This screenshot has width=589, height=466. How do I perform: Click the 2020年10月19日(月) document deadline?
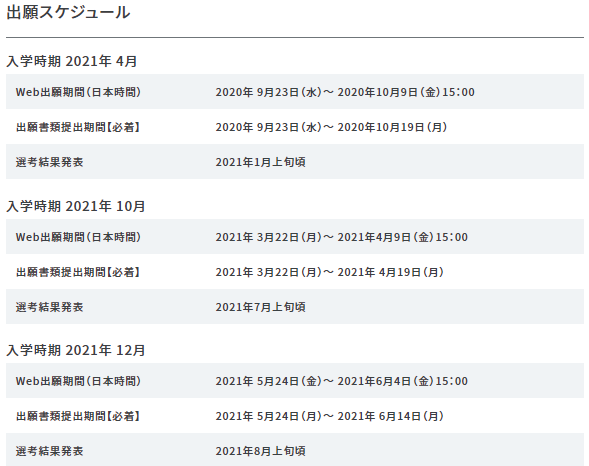[x=392, y=127]
